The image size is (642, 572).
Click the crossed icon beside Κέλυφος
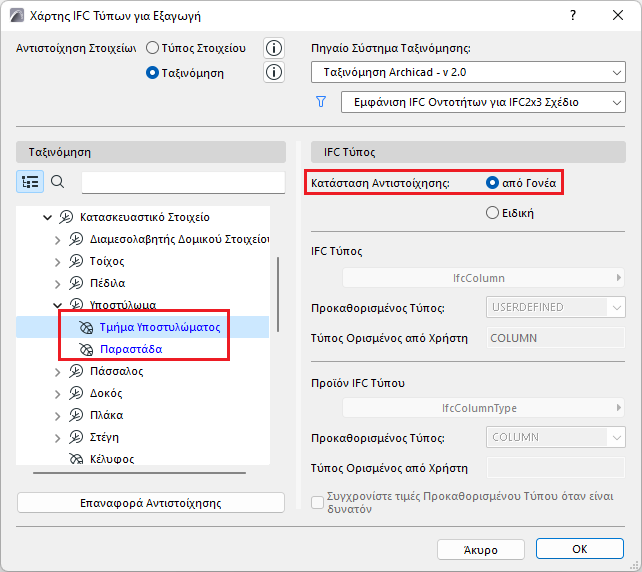76,459
